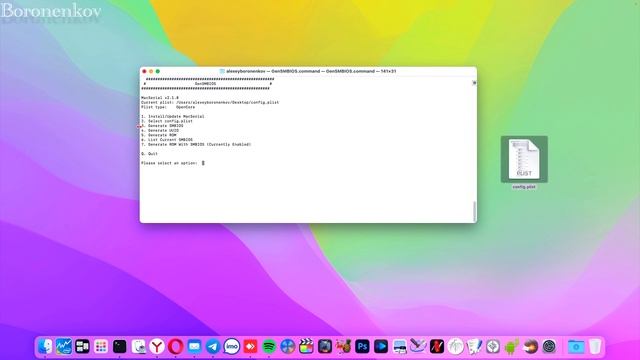
Task: Click the '6. List Current SMBIOS' line
Action: [167, 140]
